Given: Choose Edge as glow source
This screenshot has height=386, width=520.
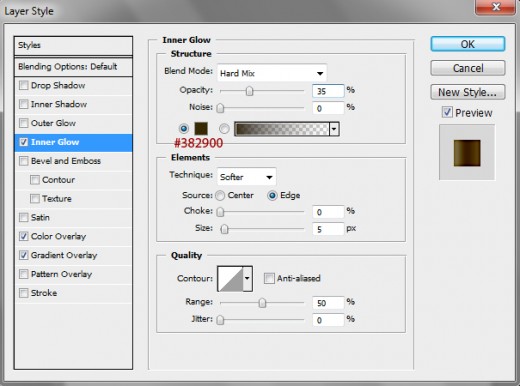Looking at the screenshot, I should click(x=272, y=195).
